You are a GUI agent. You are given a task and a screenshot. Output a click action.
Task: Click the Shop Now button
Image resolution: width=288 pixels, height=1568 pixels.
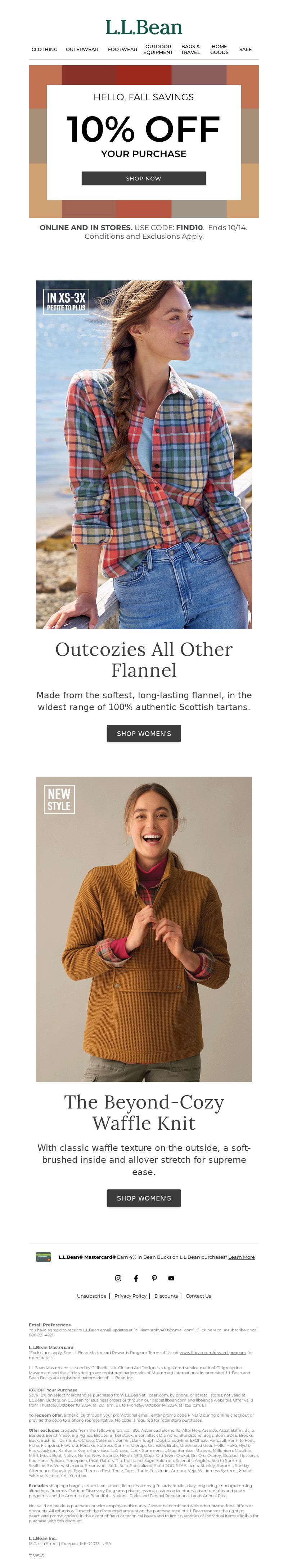coord(144,178)
